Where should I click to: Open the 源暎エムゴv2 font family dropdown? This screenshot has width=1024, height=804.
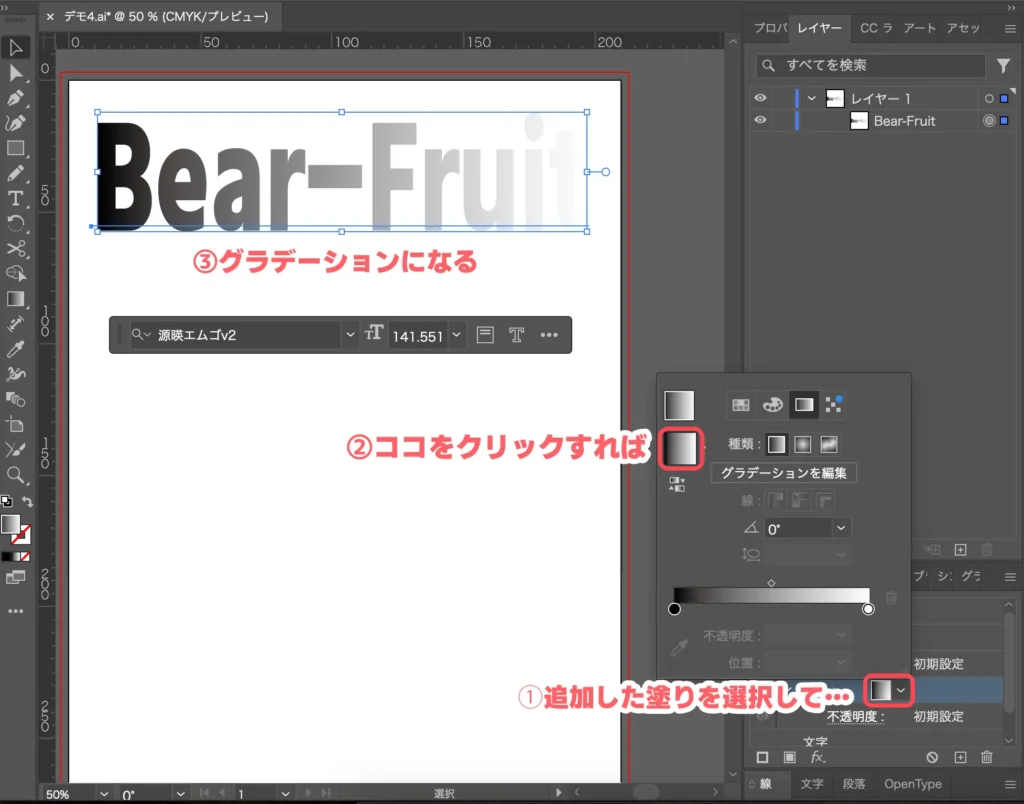point(350,334)
